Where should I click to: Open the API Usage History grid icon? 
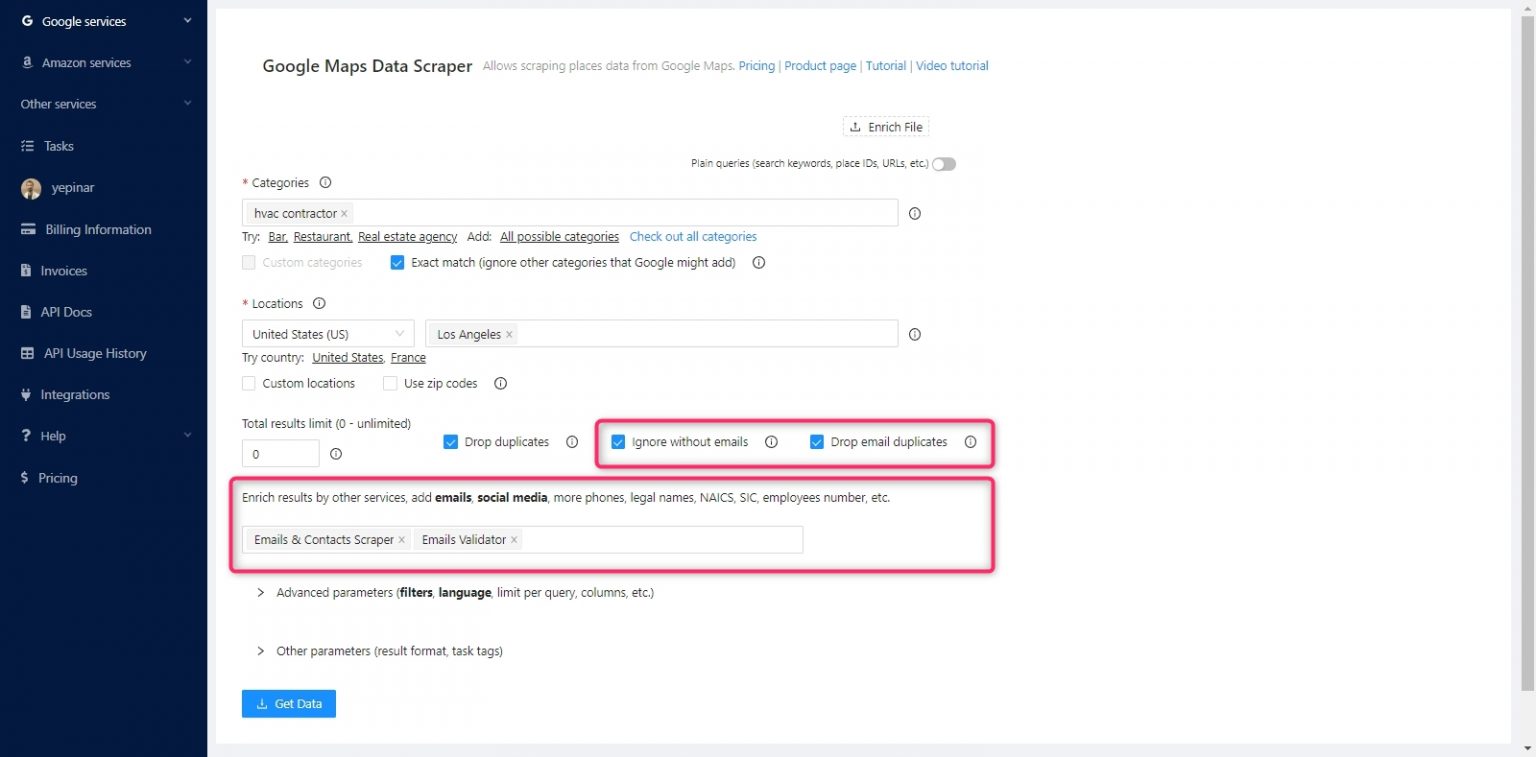point(28,353)
